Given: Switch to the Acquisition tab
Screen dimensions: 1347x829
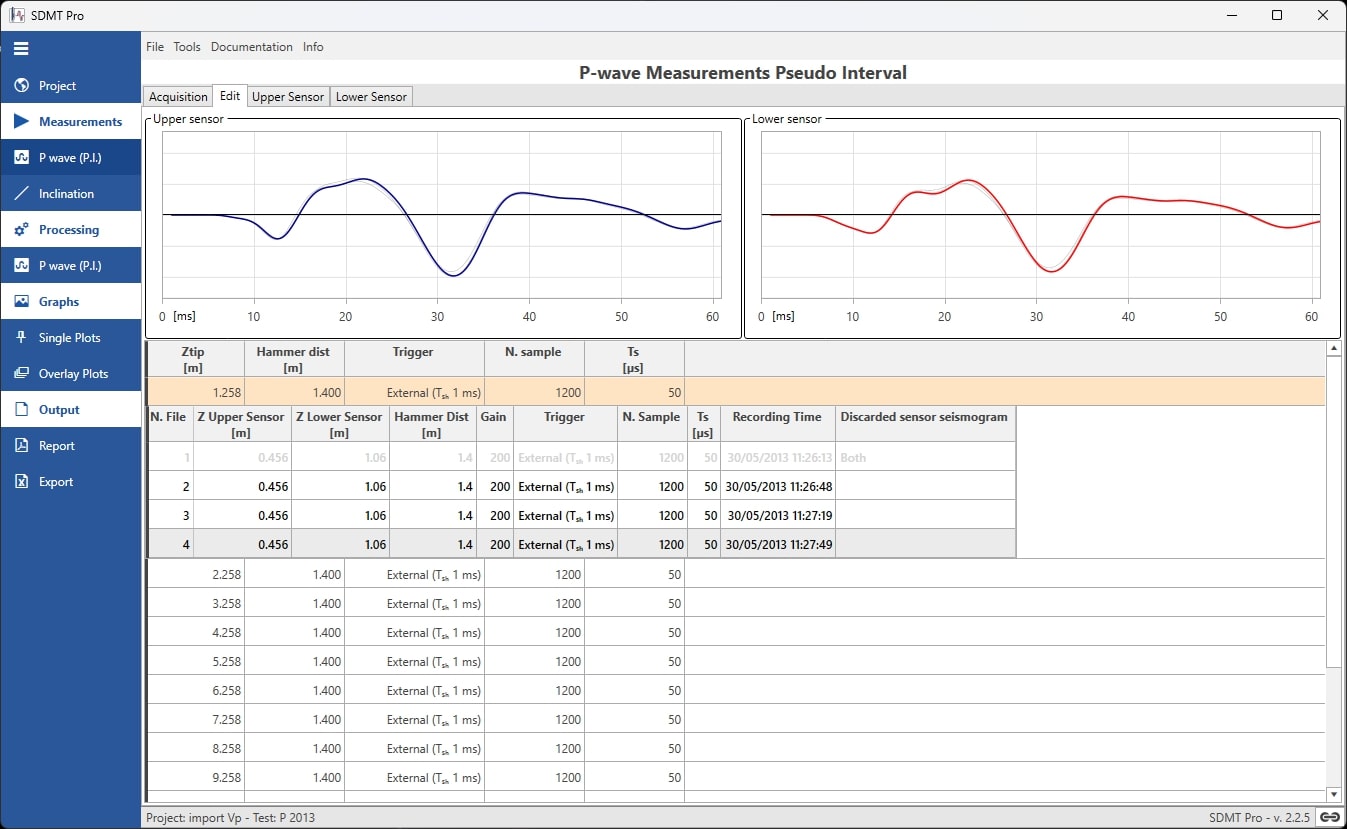Looking at the screenshot, I should pyautogui.click(x=178, y=97).
